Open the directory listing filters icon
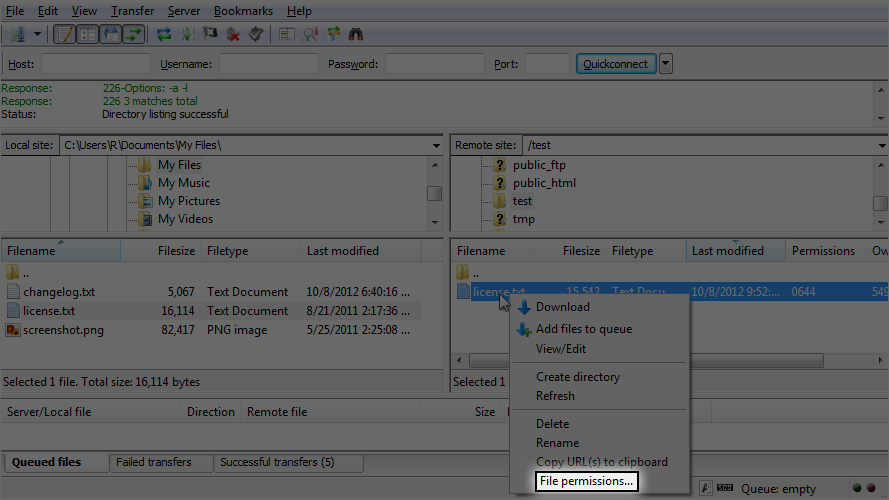Image resolution: width=889 pixels, height=500 pixels. click(x=287, y=34)
